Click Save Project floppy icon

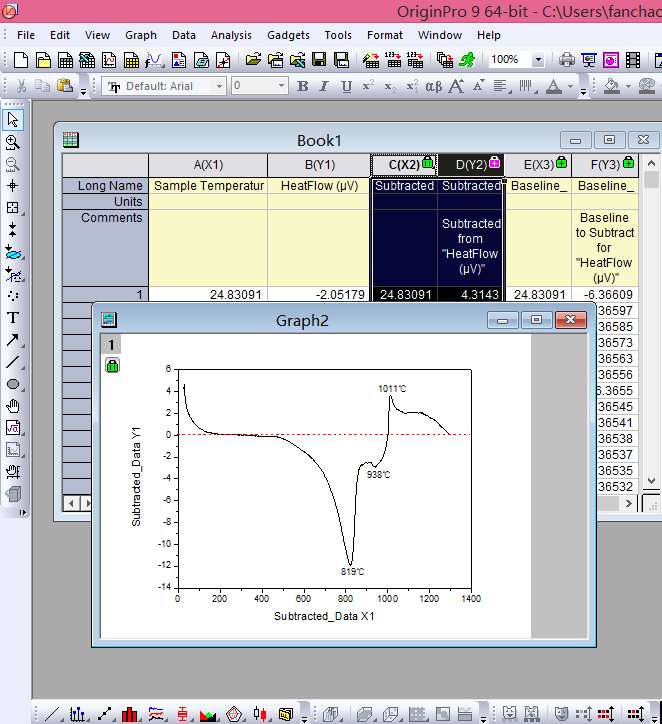(319, 60)
